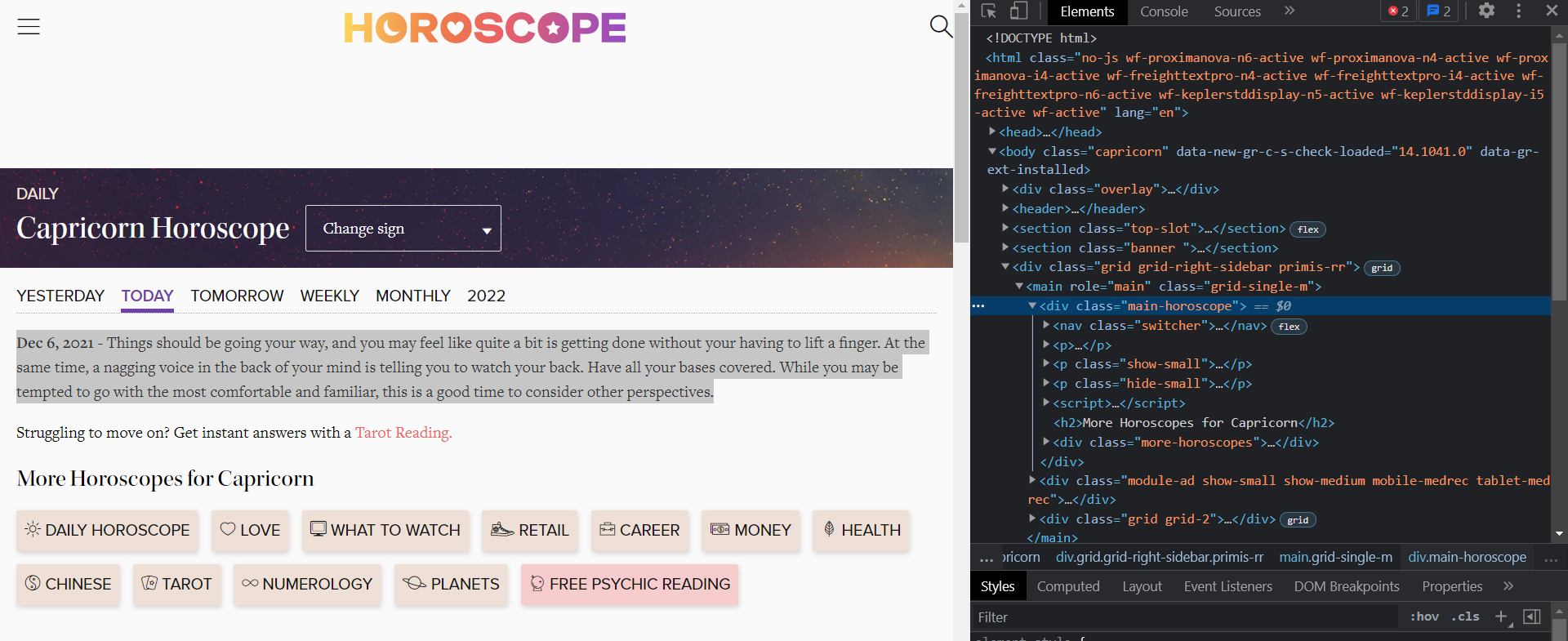Click the Styles filter input field
The height and width of the screenshot is (641, 1568).
click(x=1184, y=617)
